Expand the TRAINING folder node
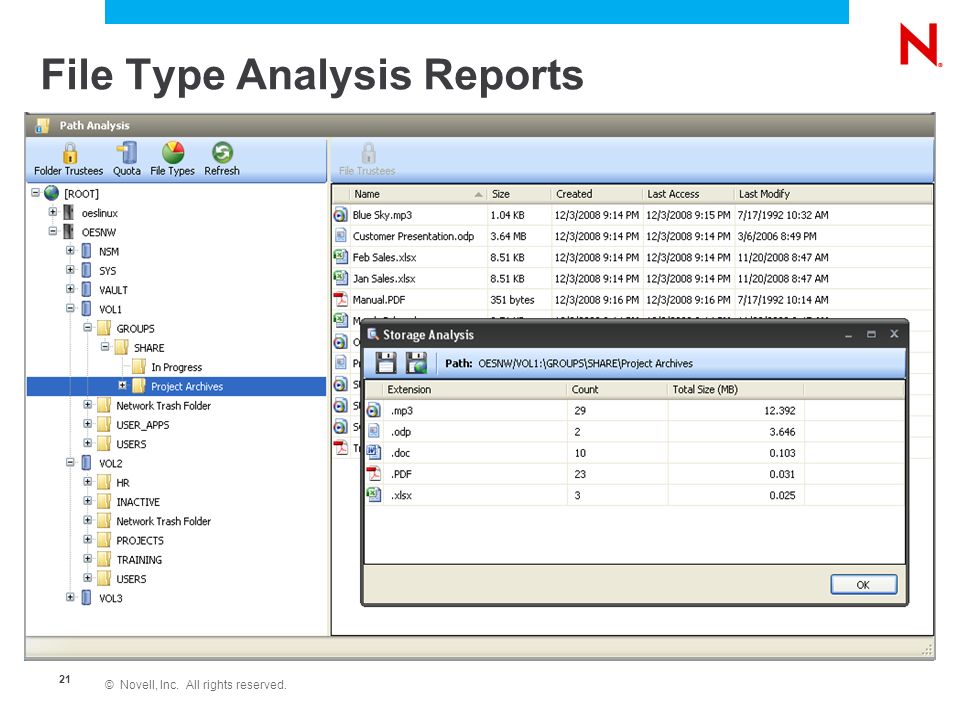The width and height of the screenshot is (960, 720). (x=88, y=559)
